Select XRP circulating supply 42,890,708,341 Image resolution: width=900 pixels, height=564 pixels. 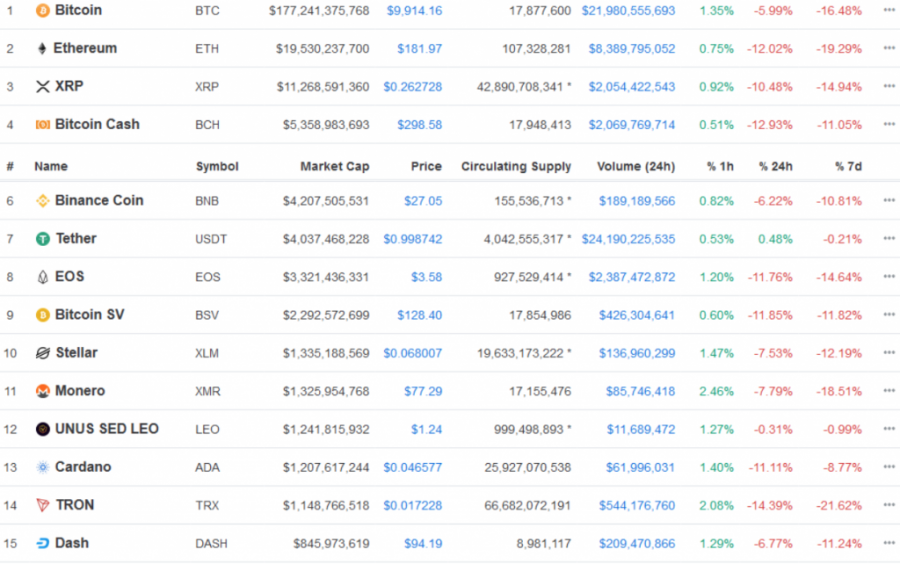pyautogui.click(x=520, y=87)
